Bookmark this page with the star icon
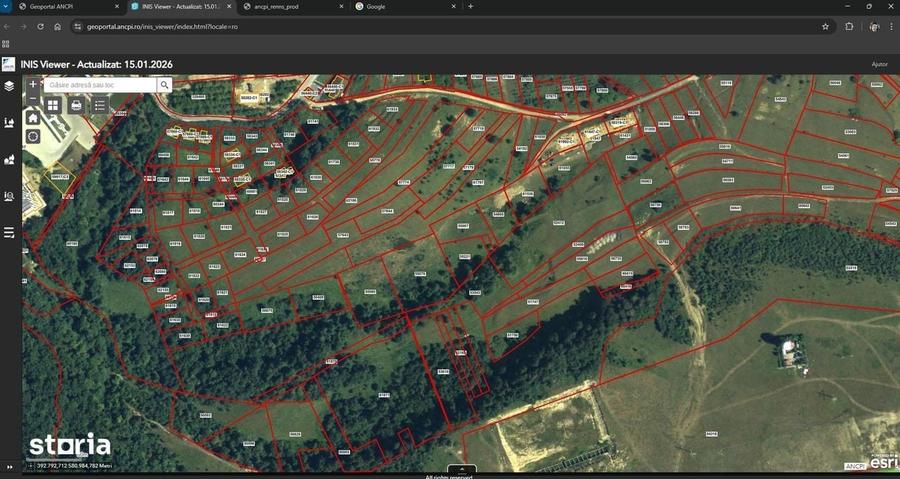900x479 pixels. pos(825,26)
